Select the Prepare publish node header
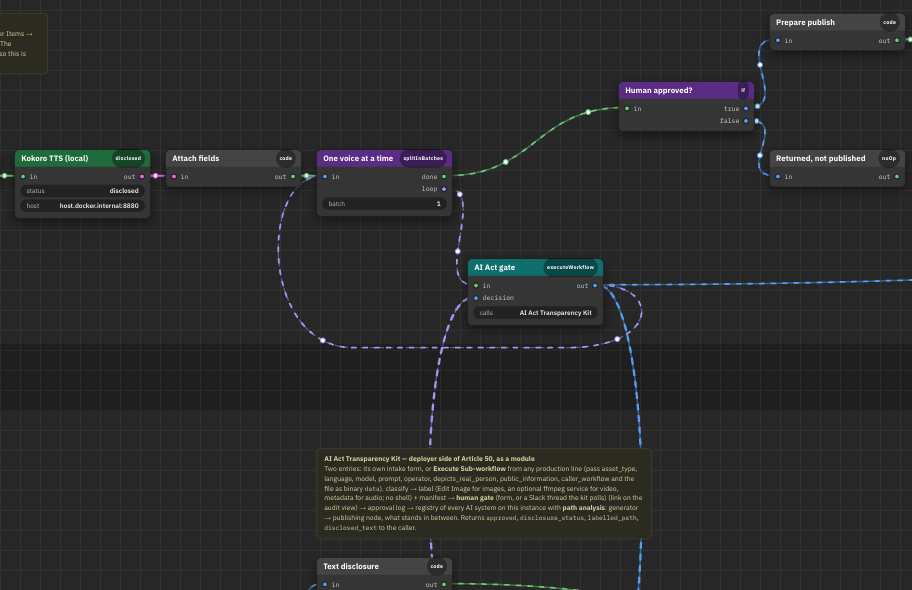Screen dimensions: 912x590 [837, 22]
